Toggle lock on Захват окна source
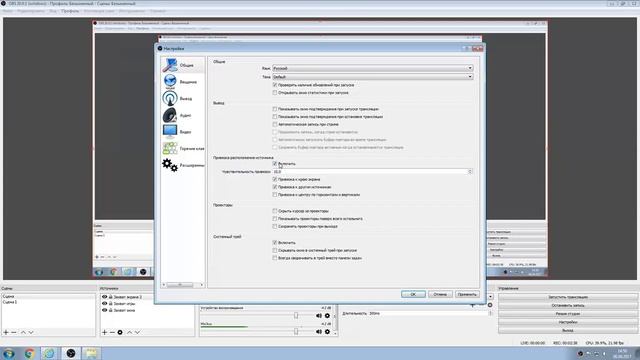640x360 pixels. (x=111, y=310)
